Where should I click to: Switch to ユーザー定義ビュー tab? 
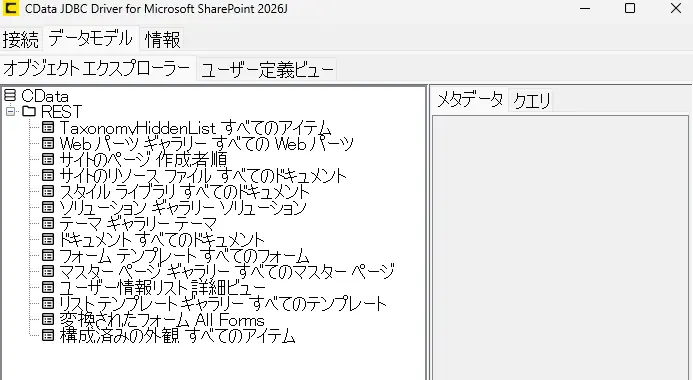267,70
